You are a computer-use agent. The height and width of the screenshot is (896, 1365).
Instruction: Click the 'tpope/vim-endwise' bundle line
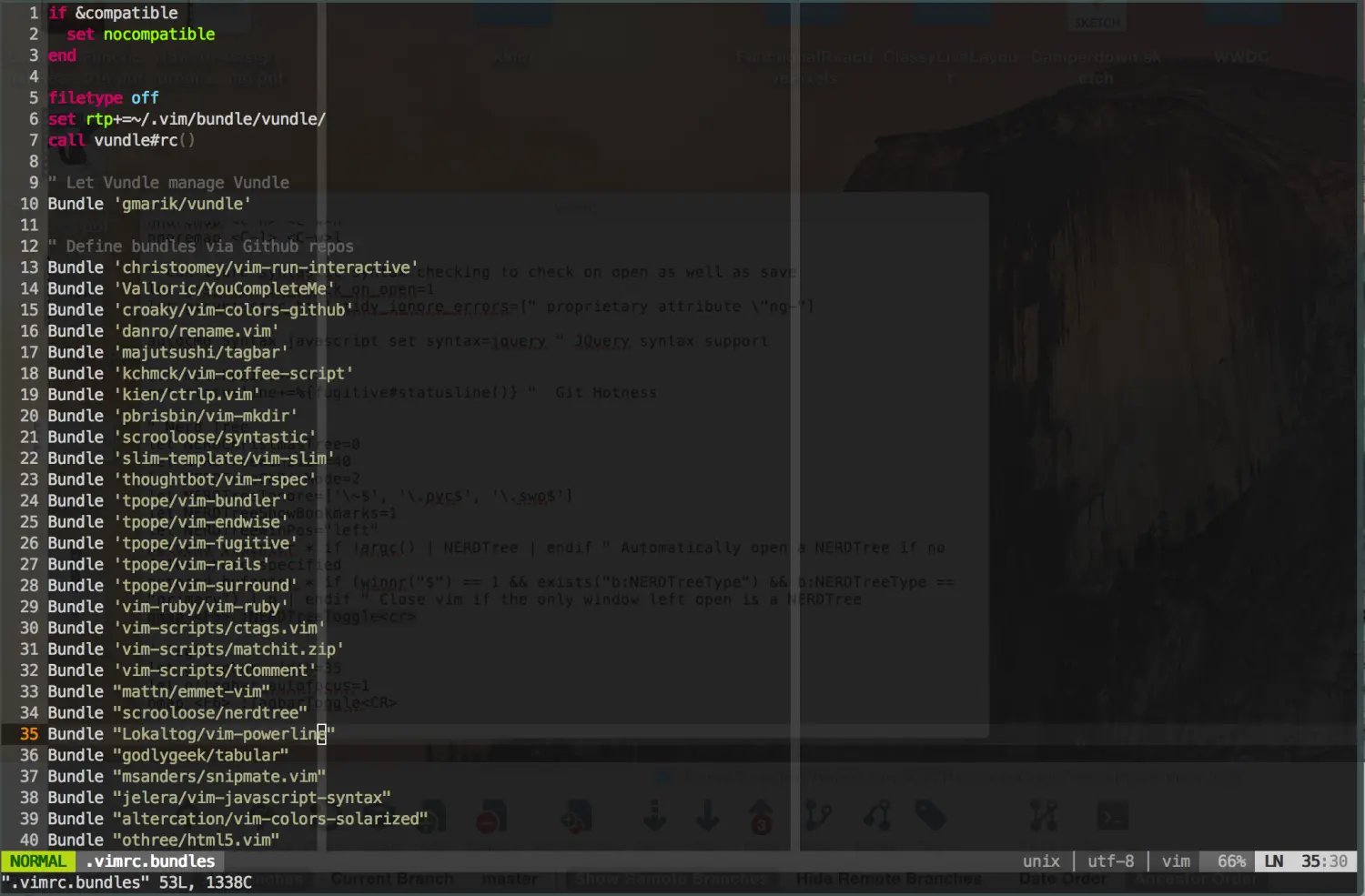tap(167, 522)
